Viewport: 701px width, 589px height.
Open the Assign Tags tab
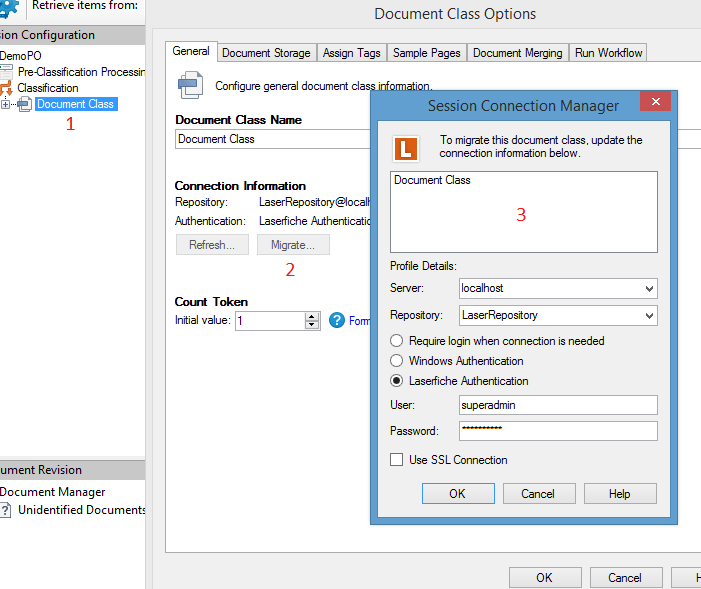[x=352, y=53]
